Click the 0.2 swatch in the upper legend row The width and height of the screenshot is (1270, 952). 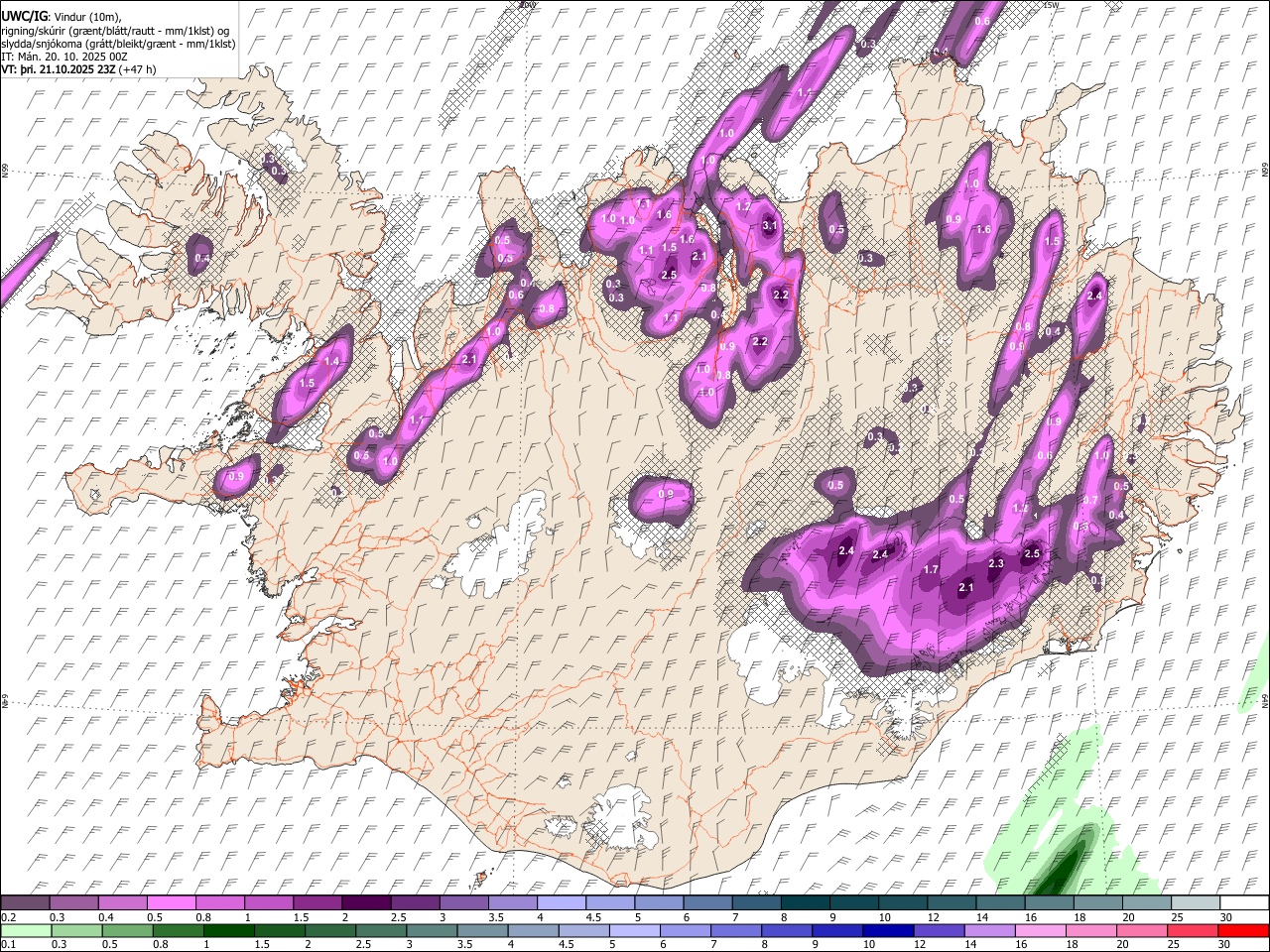click(x=25, y=902)
